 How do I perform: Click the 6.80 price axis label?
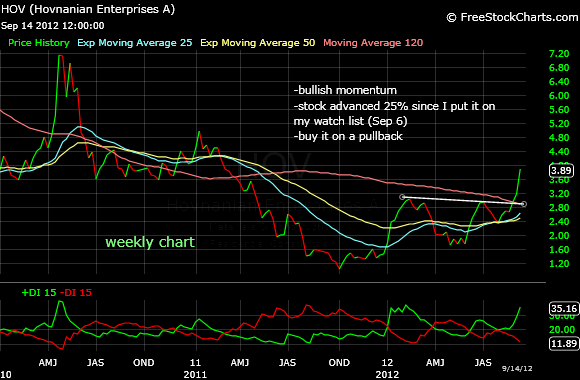tap(559, 68)
